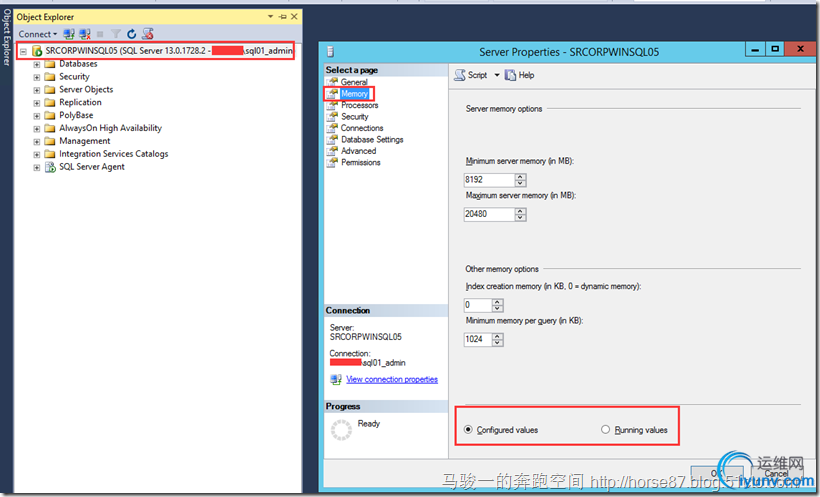
Task: Click the PolyBase folder icon
Action: coord(50,115)
